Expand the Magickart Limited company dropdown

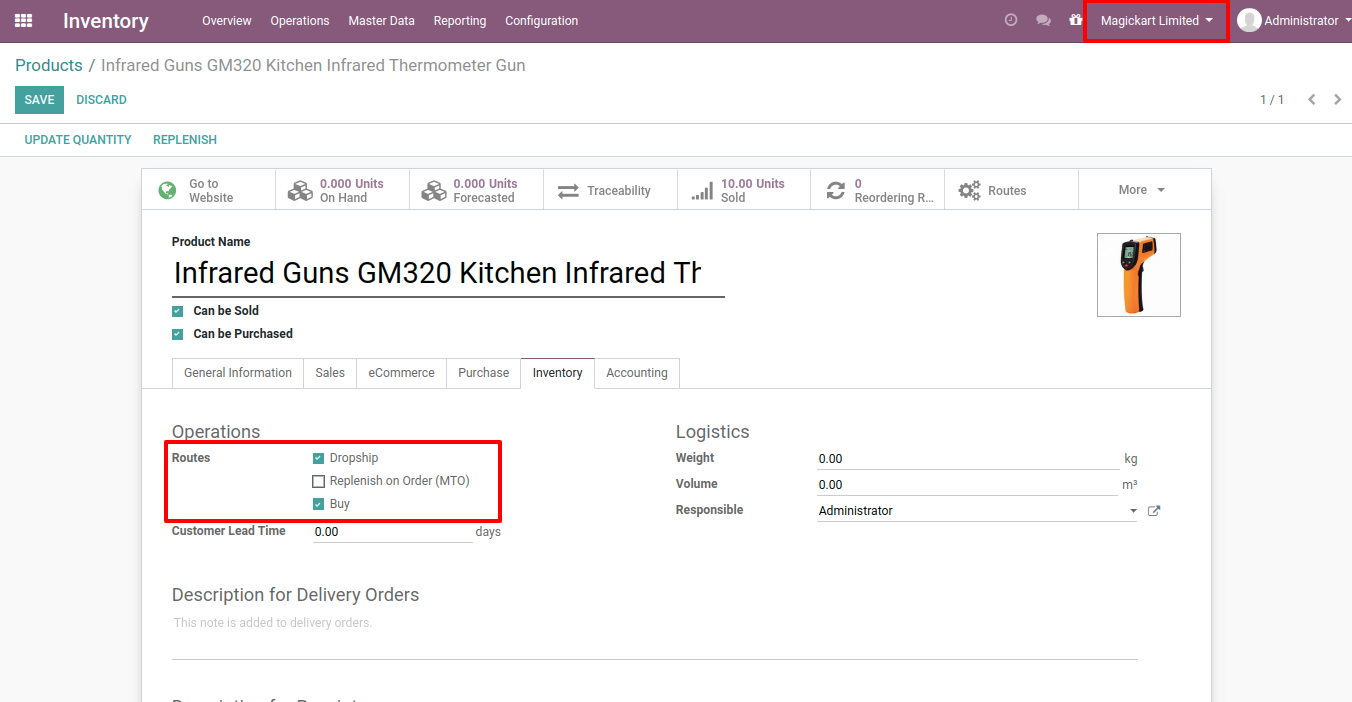tap(1156, 21)
